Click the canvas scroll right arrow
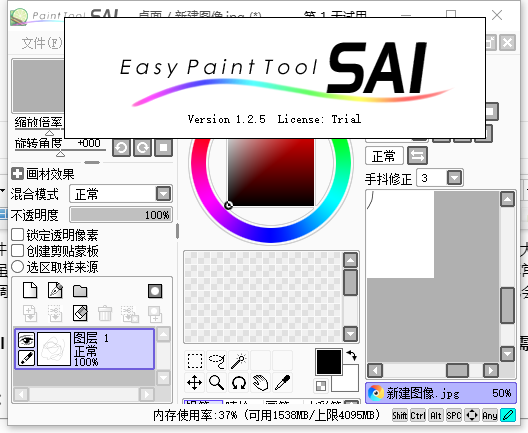This screenshot has width=528, height=433. tap(491, 371)
